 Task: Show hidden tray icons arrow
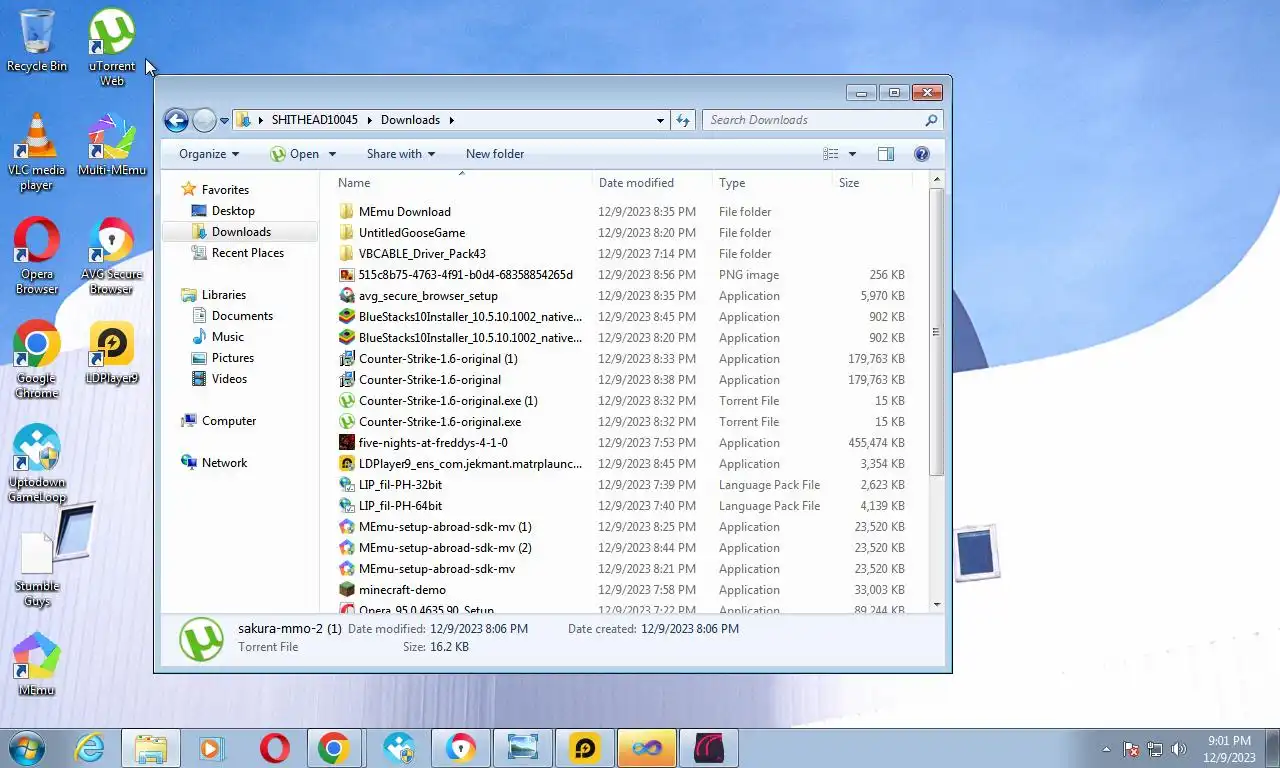click(x=1106, y=749)
